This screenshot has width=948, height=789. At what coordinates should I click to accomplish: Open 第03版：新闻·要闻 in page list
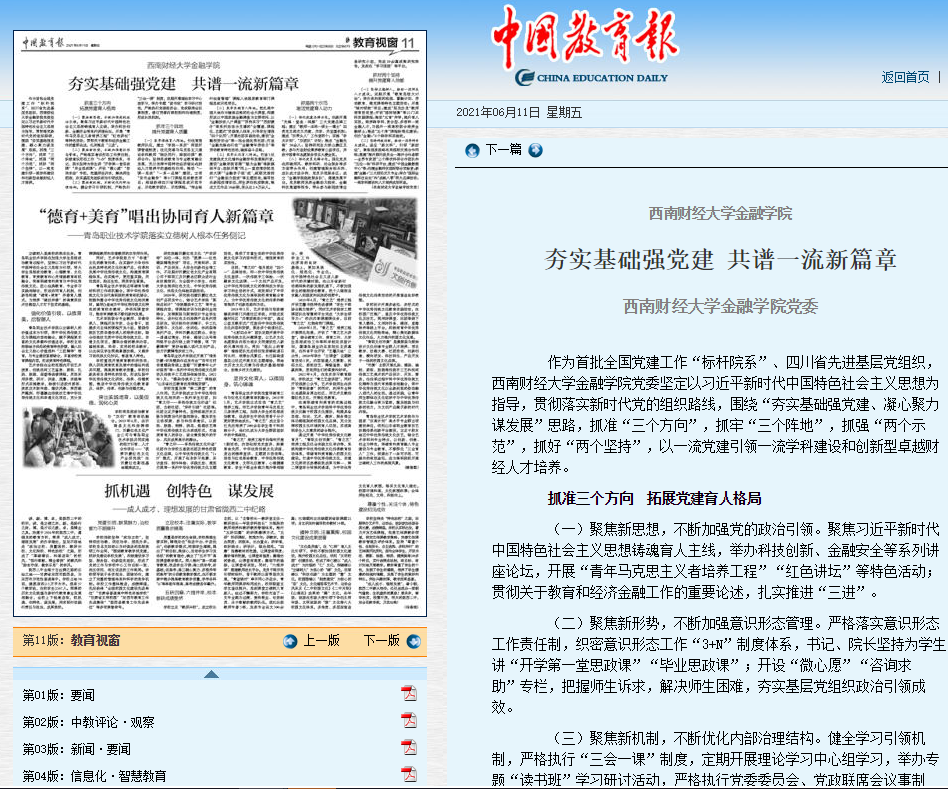click(x=76, y=749)
